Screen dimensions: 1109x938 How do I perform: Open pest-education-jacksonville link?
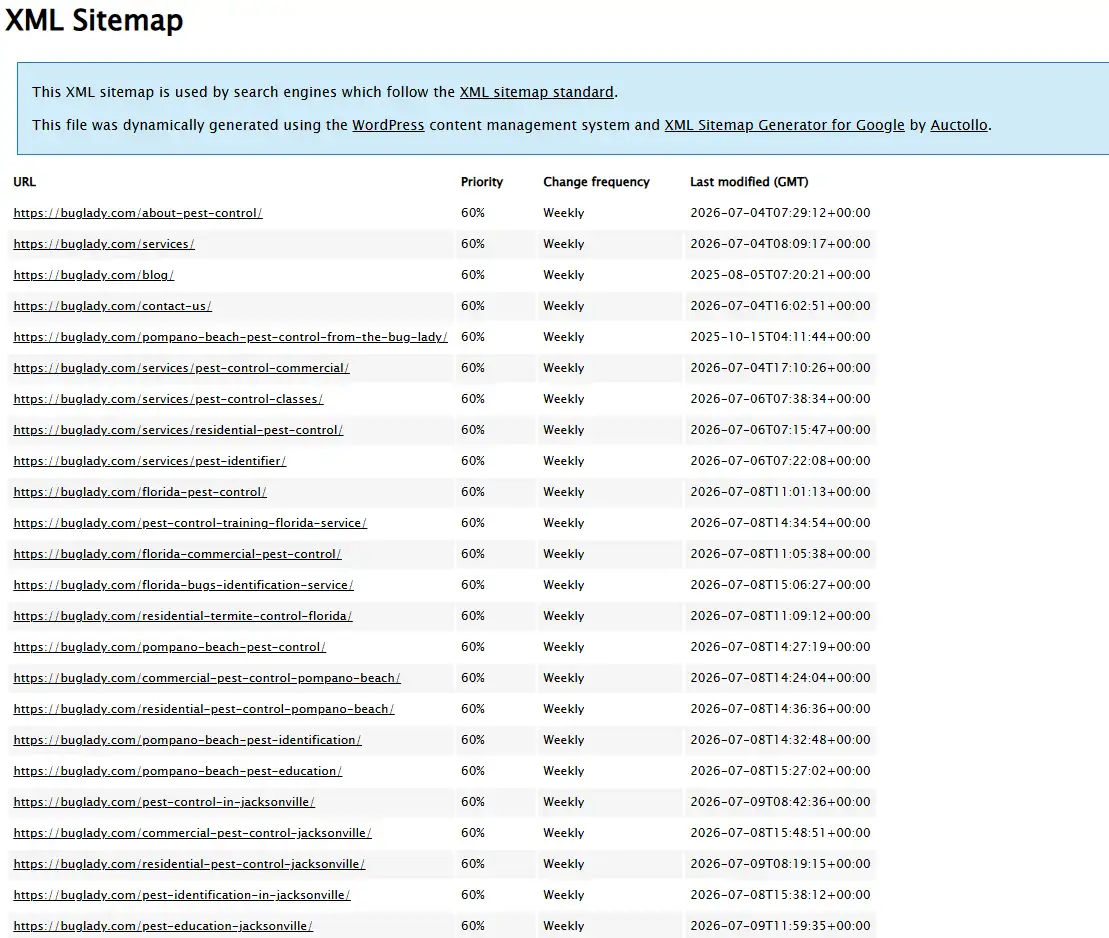pos(163,927)
